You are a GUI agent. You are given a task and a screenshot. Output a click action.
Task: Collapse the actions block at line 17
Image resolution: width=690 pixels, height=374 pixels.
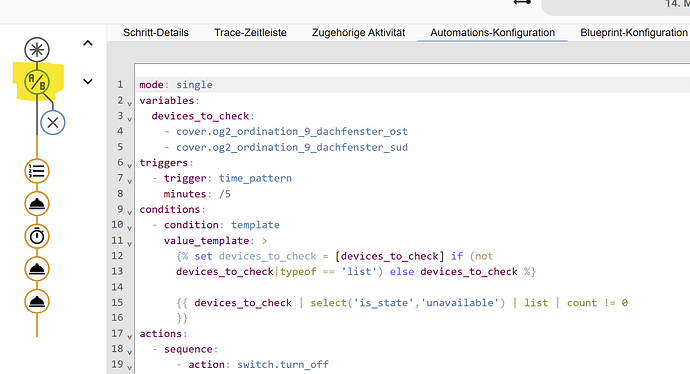click(x=129, y=337)
